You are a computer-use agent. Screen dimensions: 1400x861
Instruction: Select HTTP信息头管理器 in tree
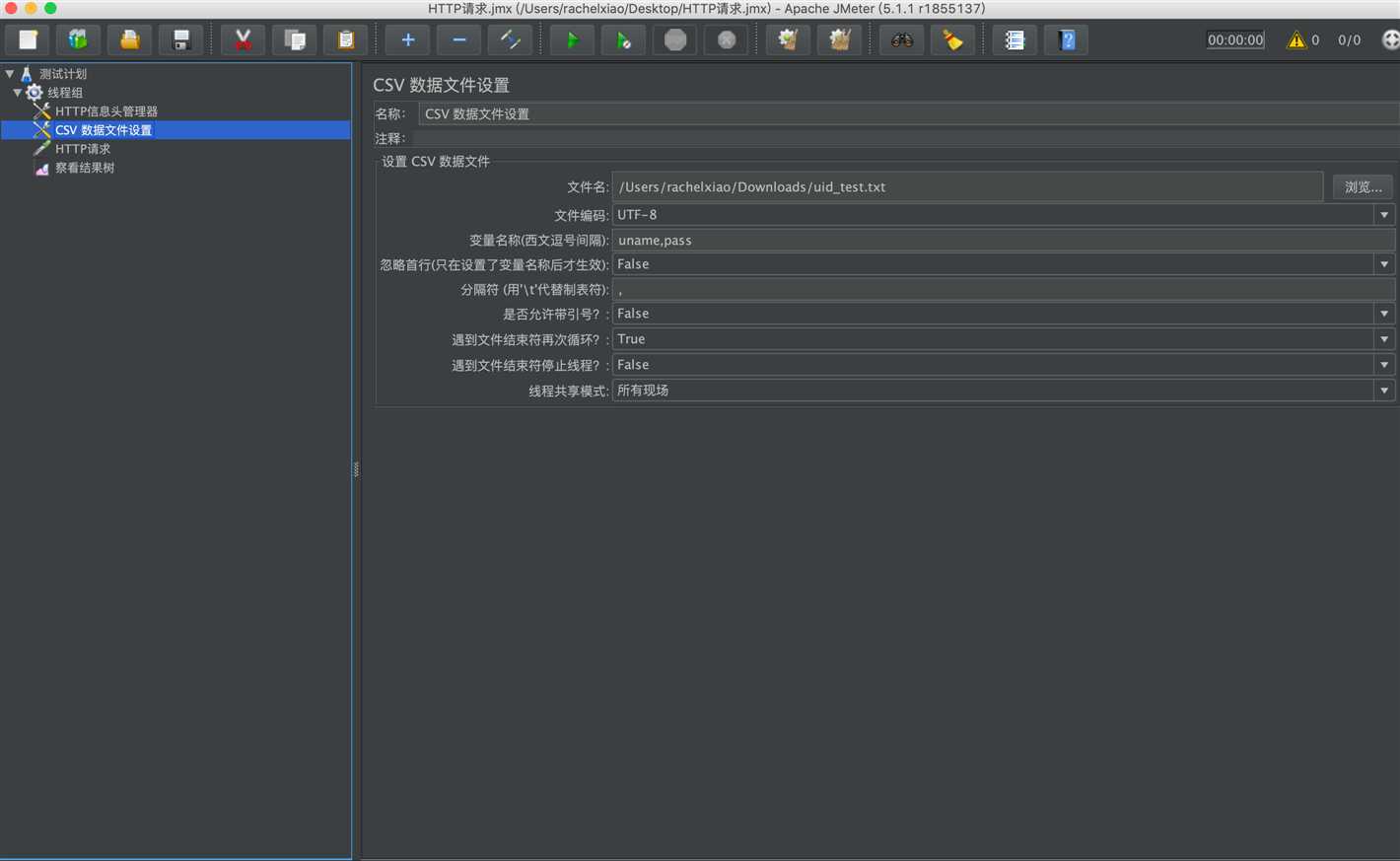point(105,111)
